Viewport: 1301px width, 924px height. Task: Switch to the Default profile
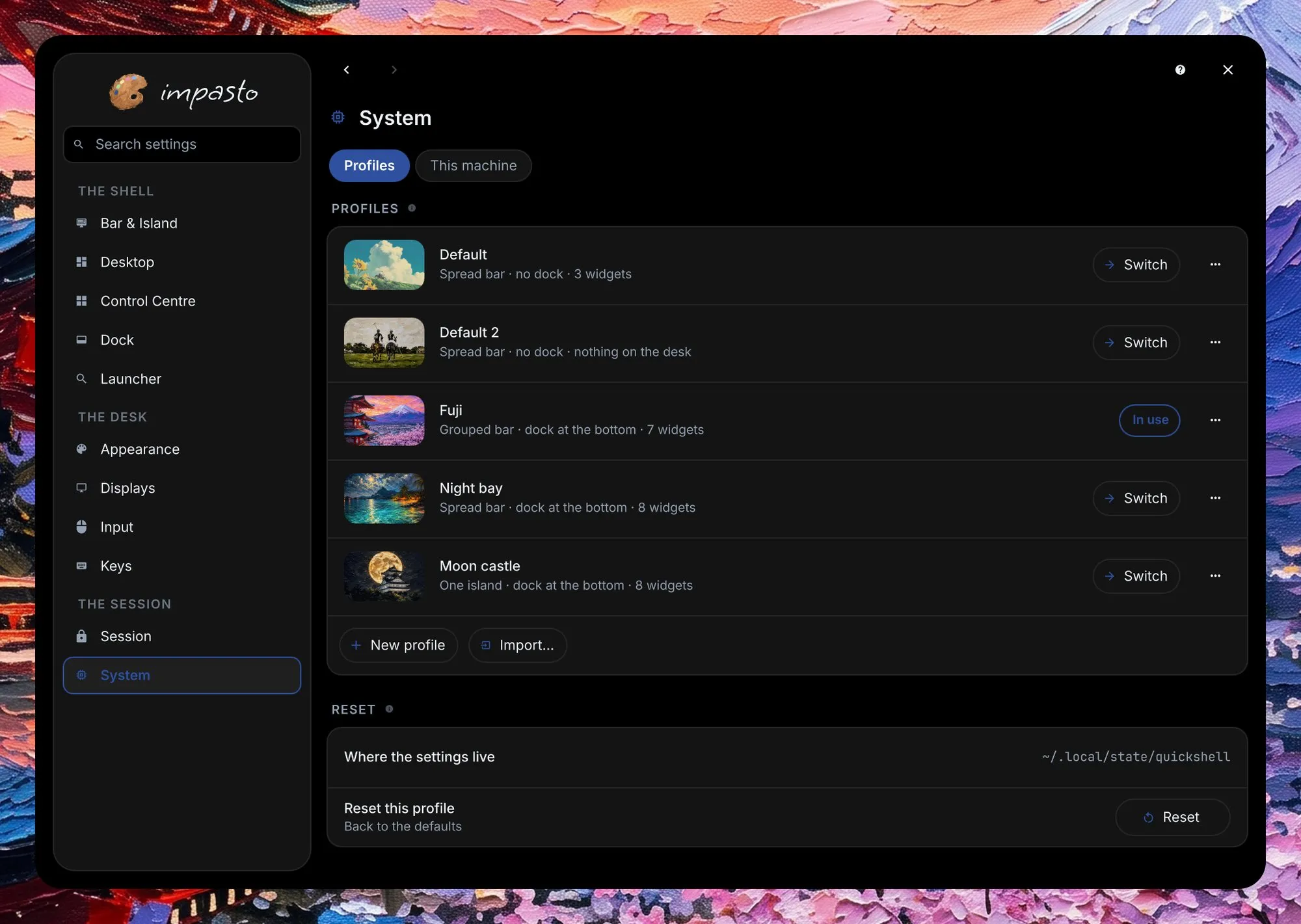(x=1136, y=265)
